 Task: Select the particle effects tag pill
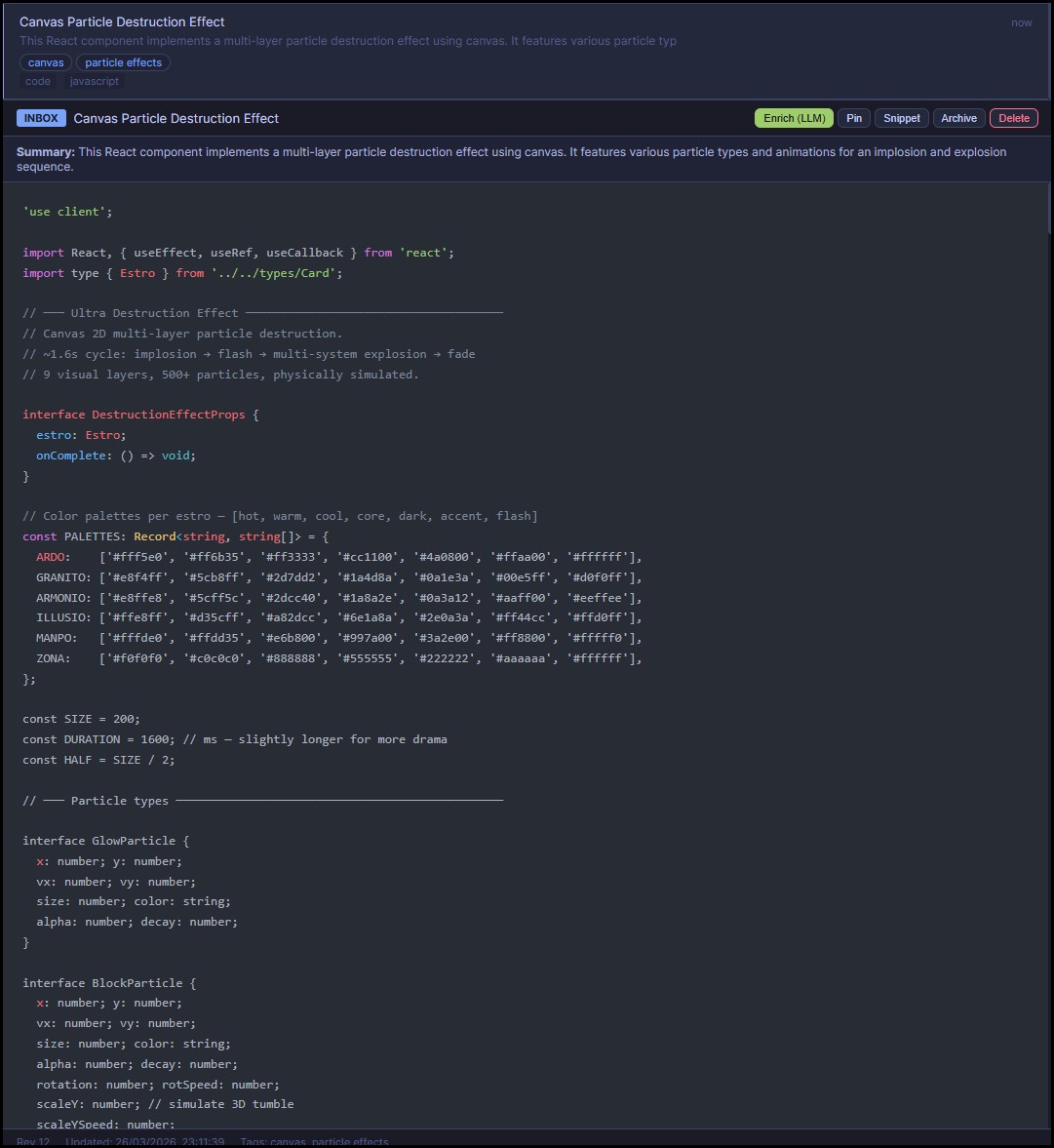[123, 61]
